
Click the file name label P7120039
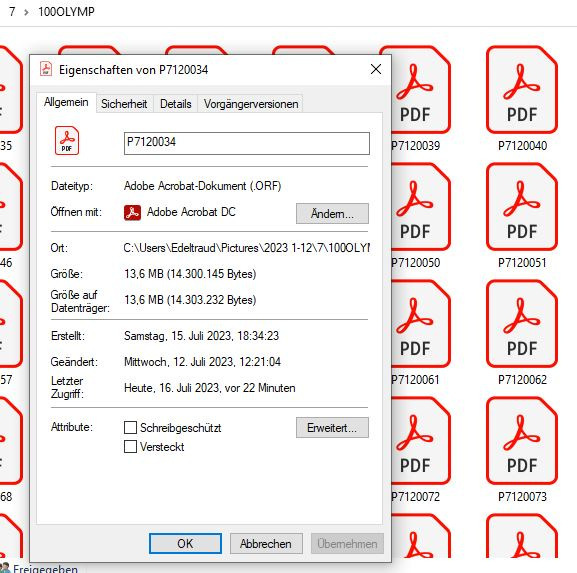[416, 146]
